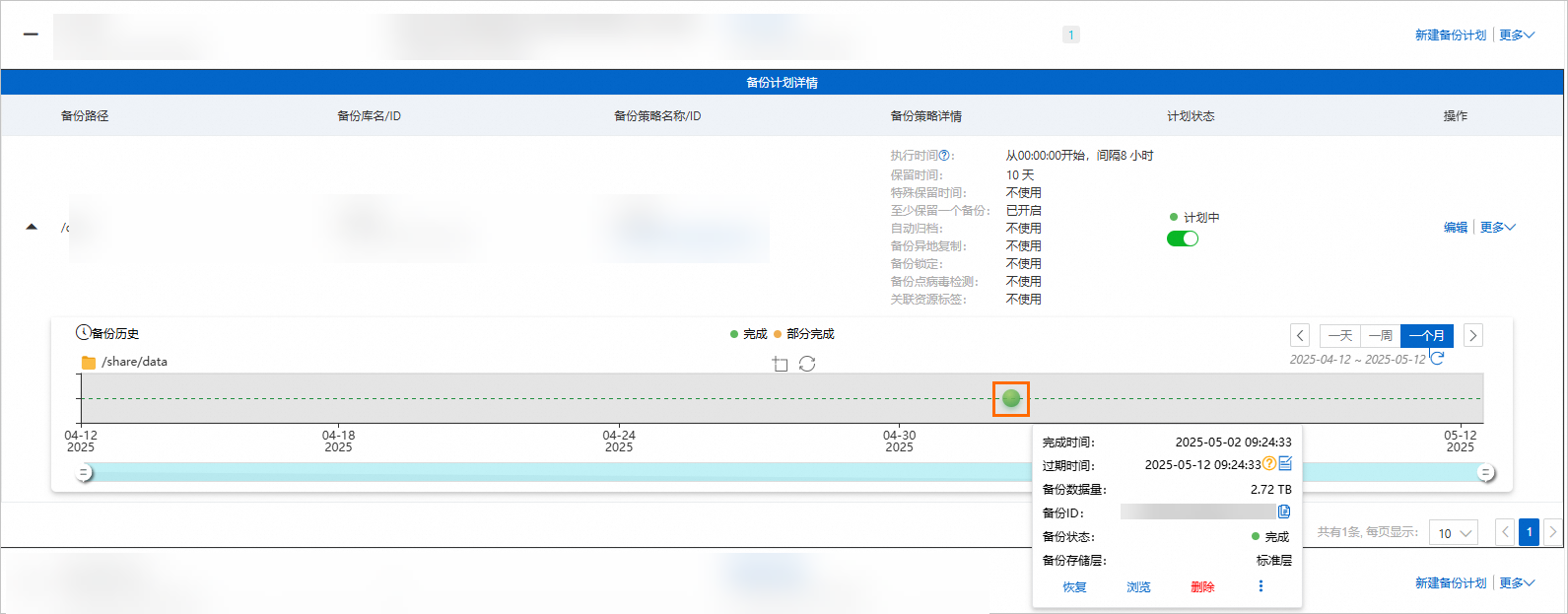Click 删除 in the backup popup

[x=1202, y=586]
